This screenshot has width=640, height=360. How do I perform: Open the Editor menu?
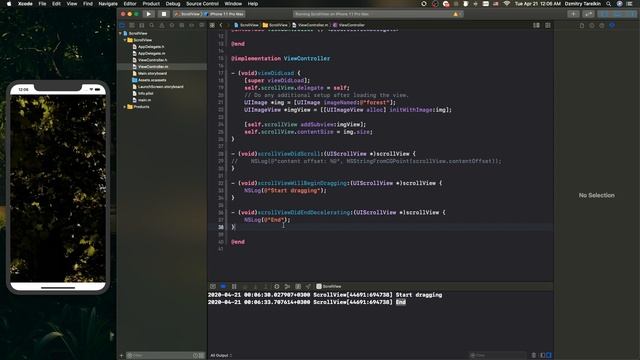(130, 4)
